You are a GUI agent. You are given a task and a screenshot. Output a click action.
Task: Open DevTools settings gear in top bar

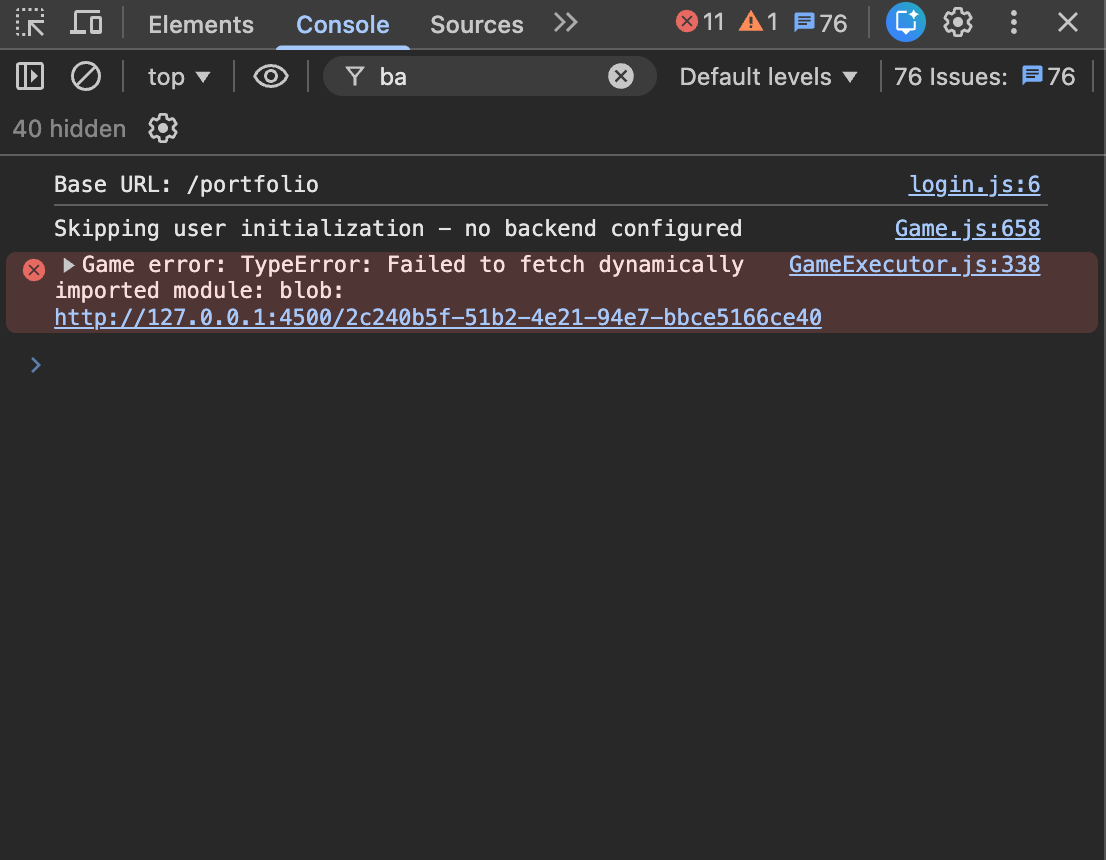point(958,23)
